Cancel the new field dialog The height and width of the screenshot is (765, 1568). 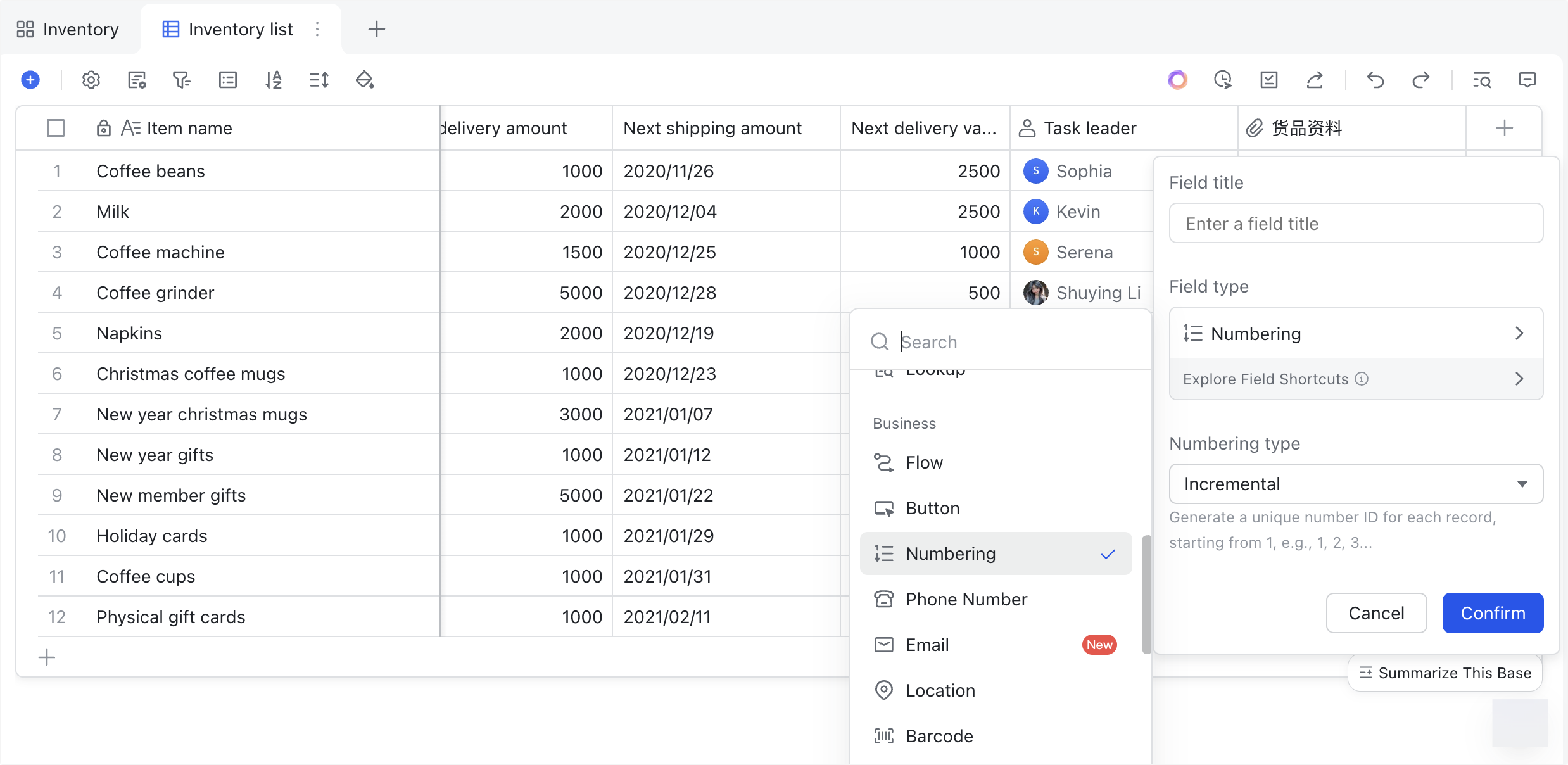pyautogui.click(x=1376, y=613)
